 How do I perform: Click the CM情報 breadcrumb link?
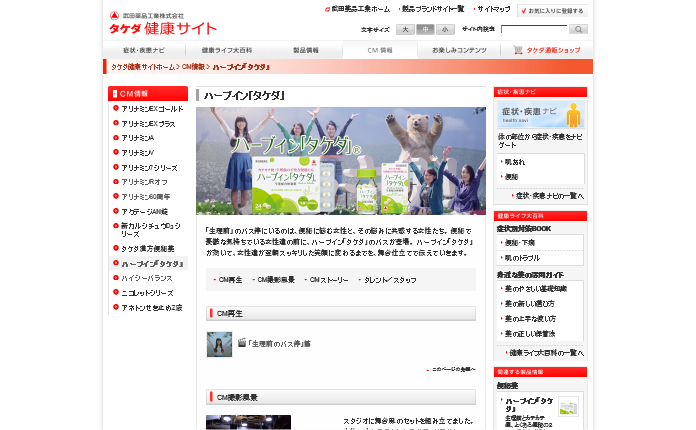pos(194,67)
